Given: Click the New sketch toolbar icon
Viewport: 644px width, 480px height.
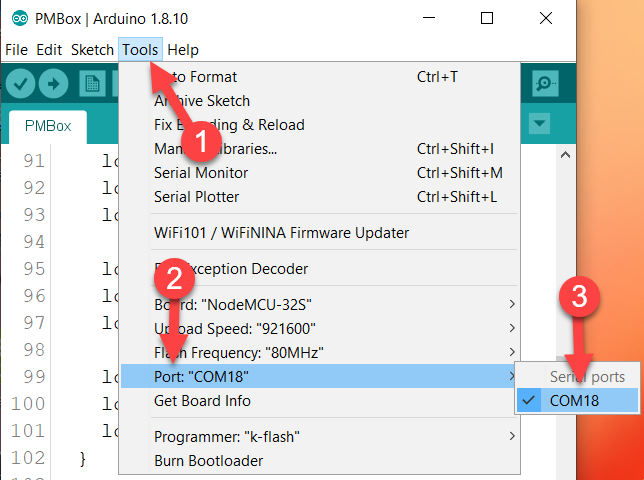Looking at the screenshot, I should [x=92, y=84].
